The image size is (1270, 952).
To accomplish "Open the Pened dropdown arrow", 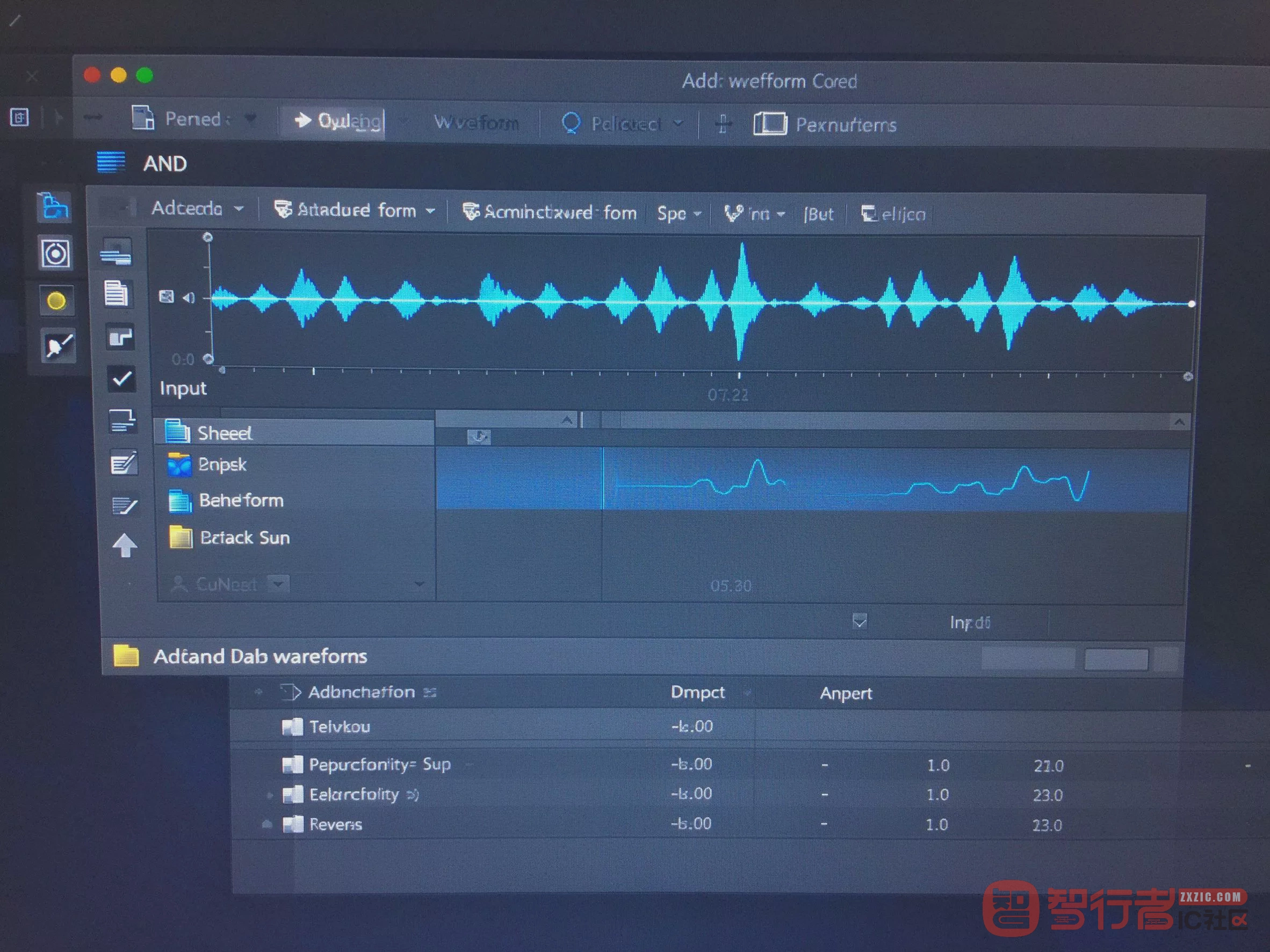I will [x=250, y=118].
